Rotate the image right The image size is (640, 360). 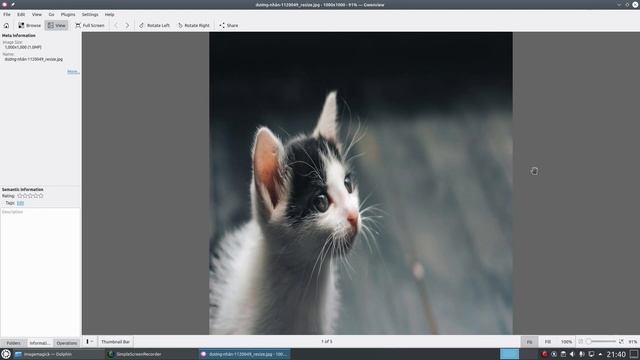[194, 25]
